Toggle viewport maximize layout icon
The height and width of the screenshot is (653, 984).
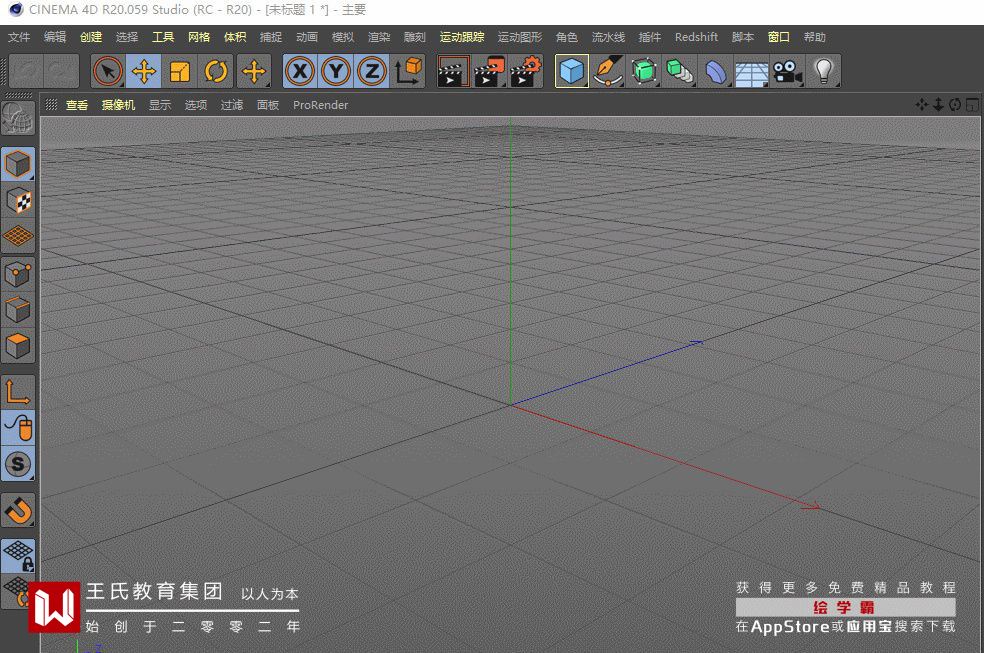point(972,105)
